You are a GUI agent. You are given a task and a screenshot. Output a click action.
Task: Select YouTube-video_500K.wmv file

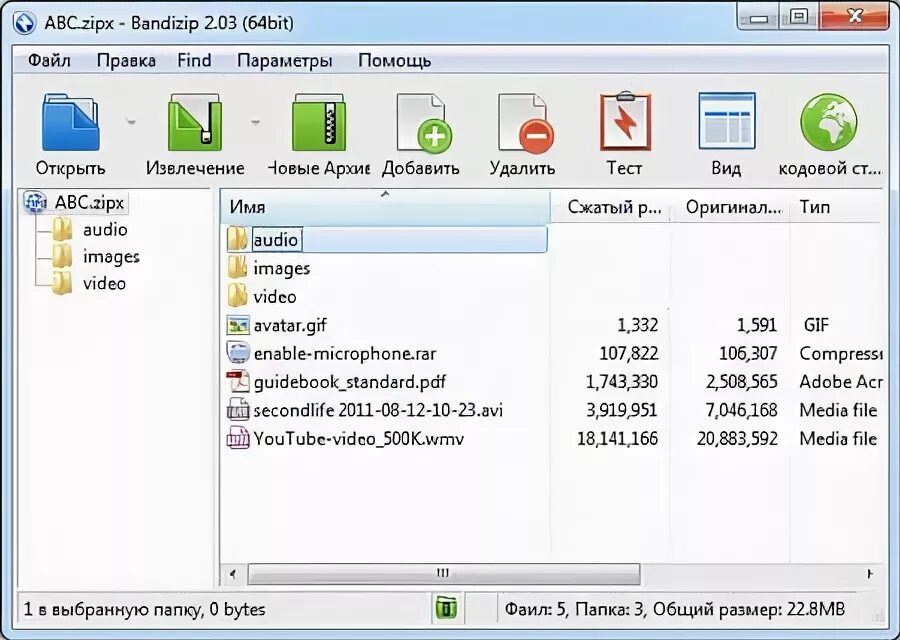click(359, 439)
